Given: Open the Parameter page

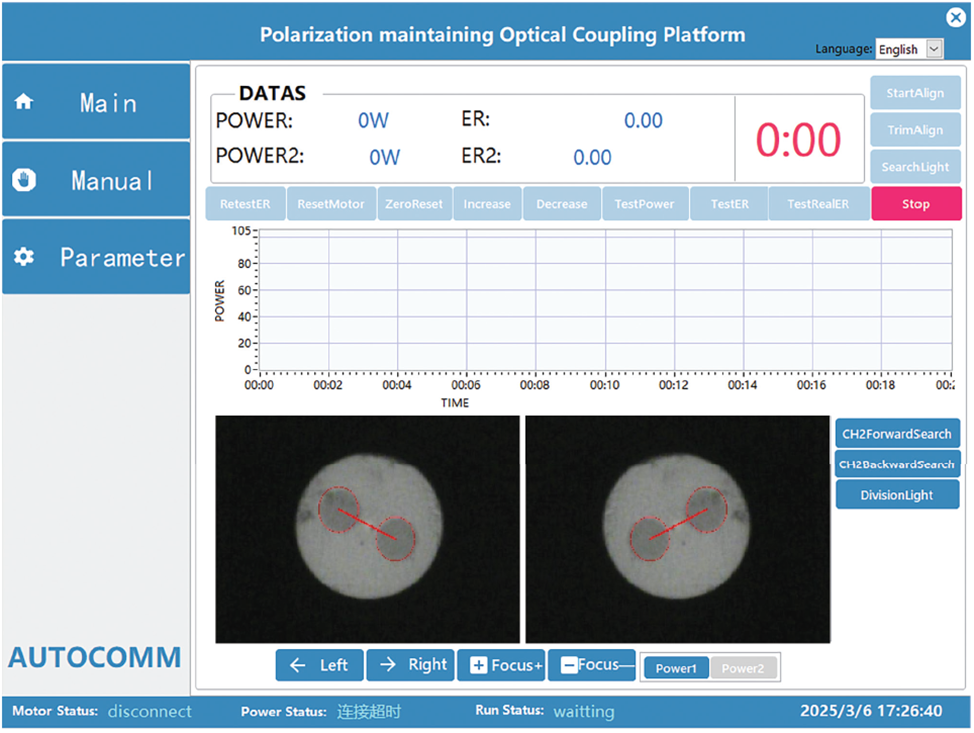Looking at the screenshot, I should pos(96,257).
